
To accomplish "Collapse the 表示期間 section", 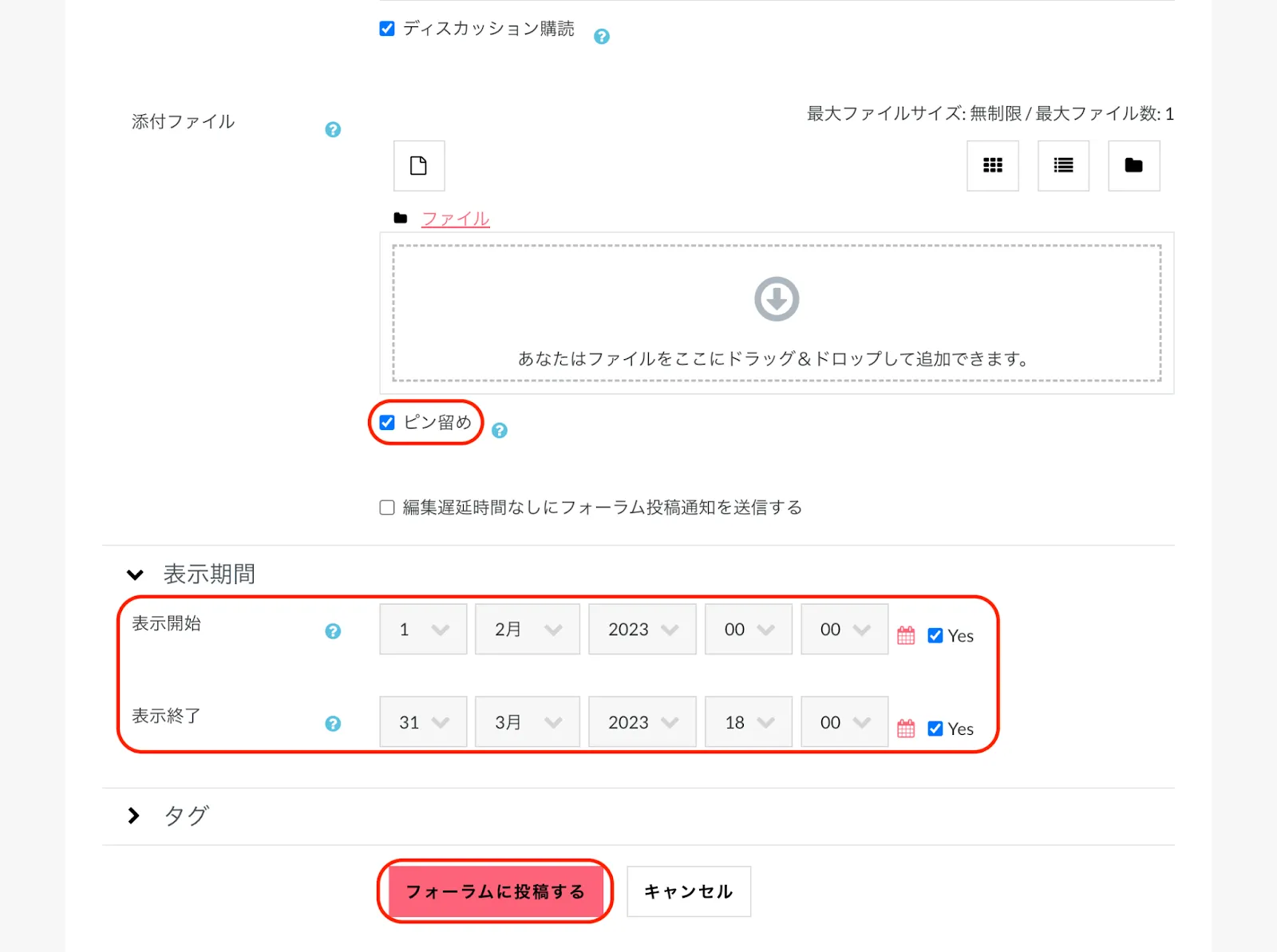I will click(136, 575).
